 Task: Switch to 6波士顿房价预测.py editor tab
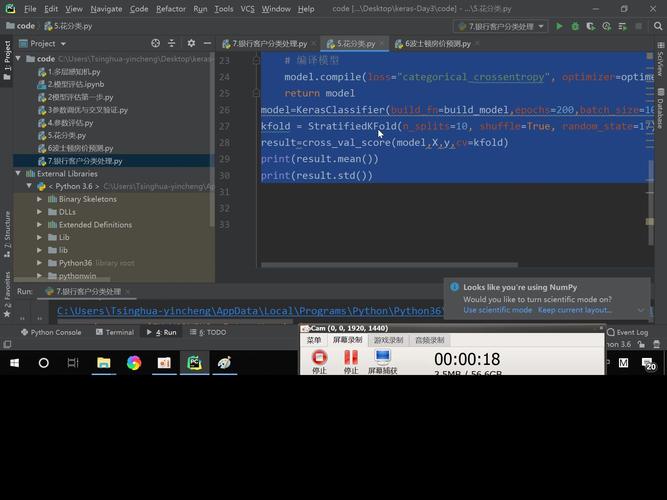438,43
